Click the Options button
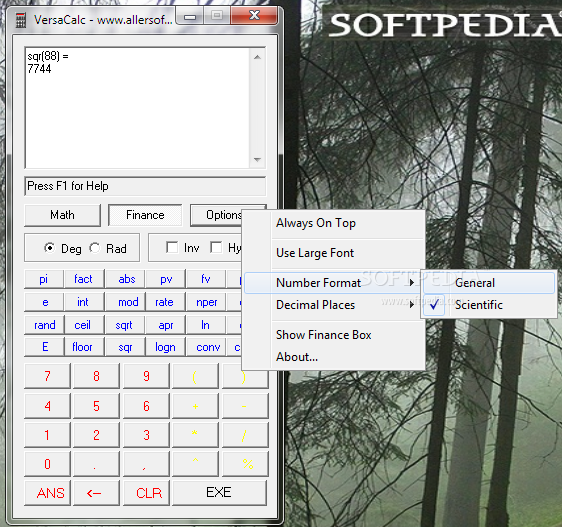This screenshot has height=527, width=562. (216, 215)
